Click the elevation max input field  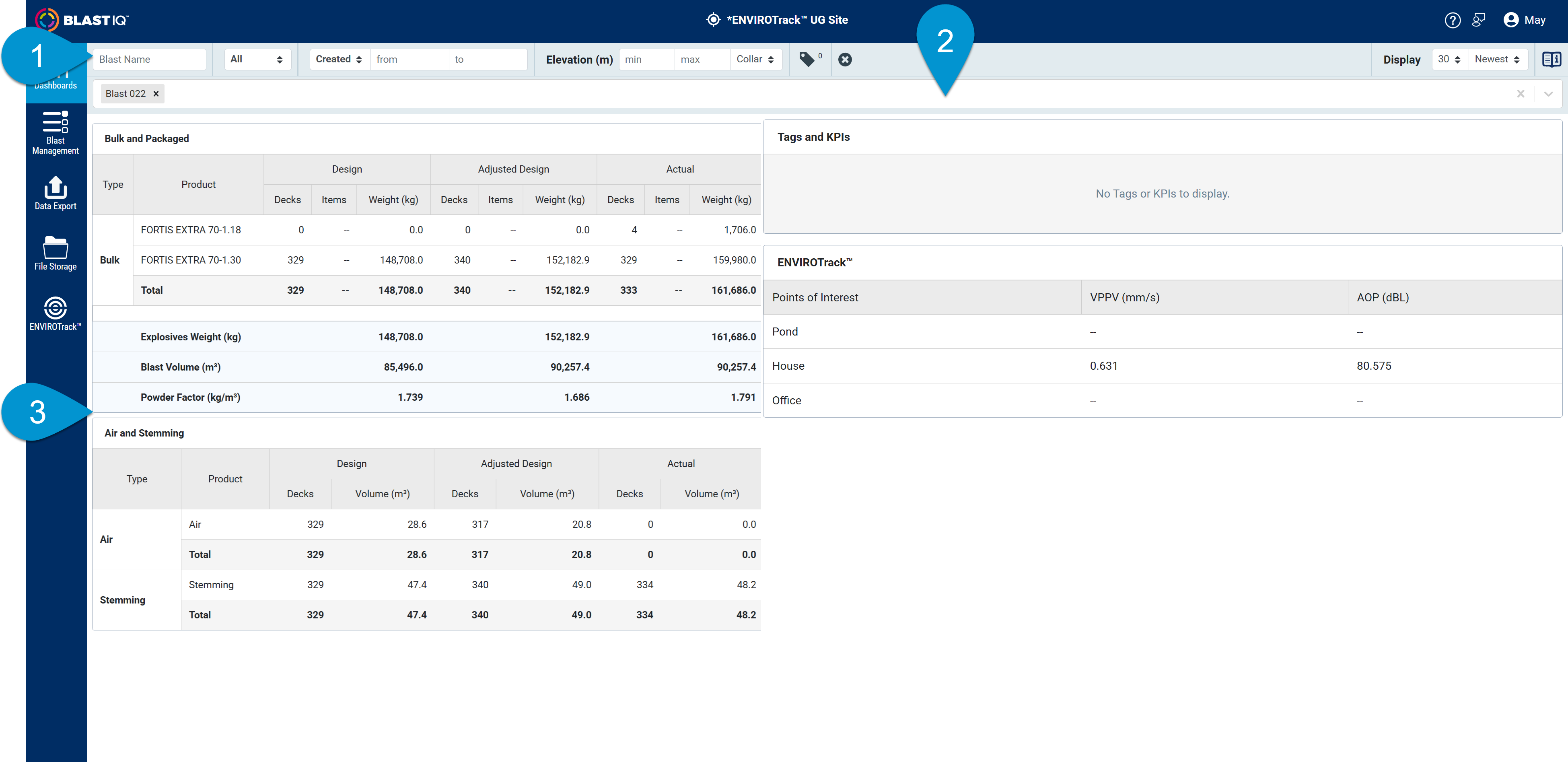tap(702, 59)
